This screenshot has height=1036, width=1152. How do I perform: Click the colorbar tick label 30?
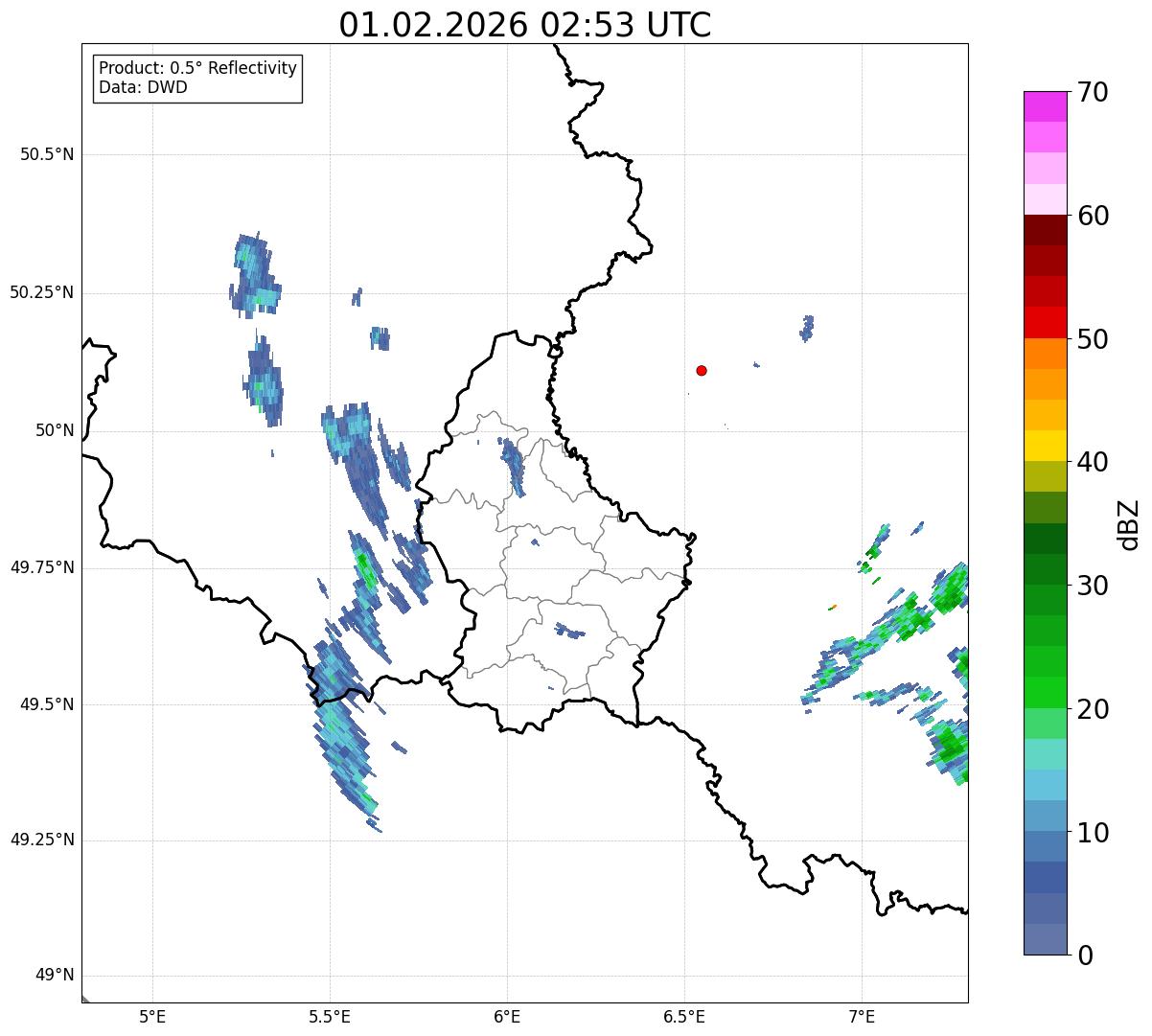pos(1093,586)
